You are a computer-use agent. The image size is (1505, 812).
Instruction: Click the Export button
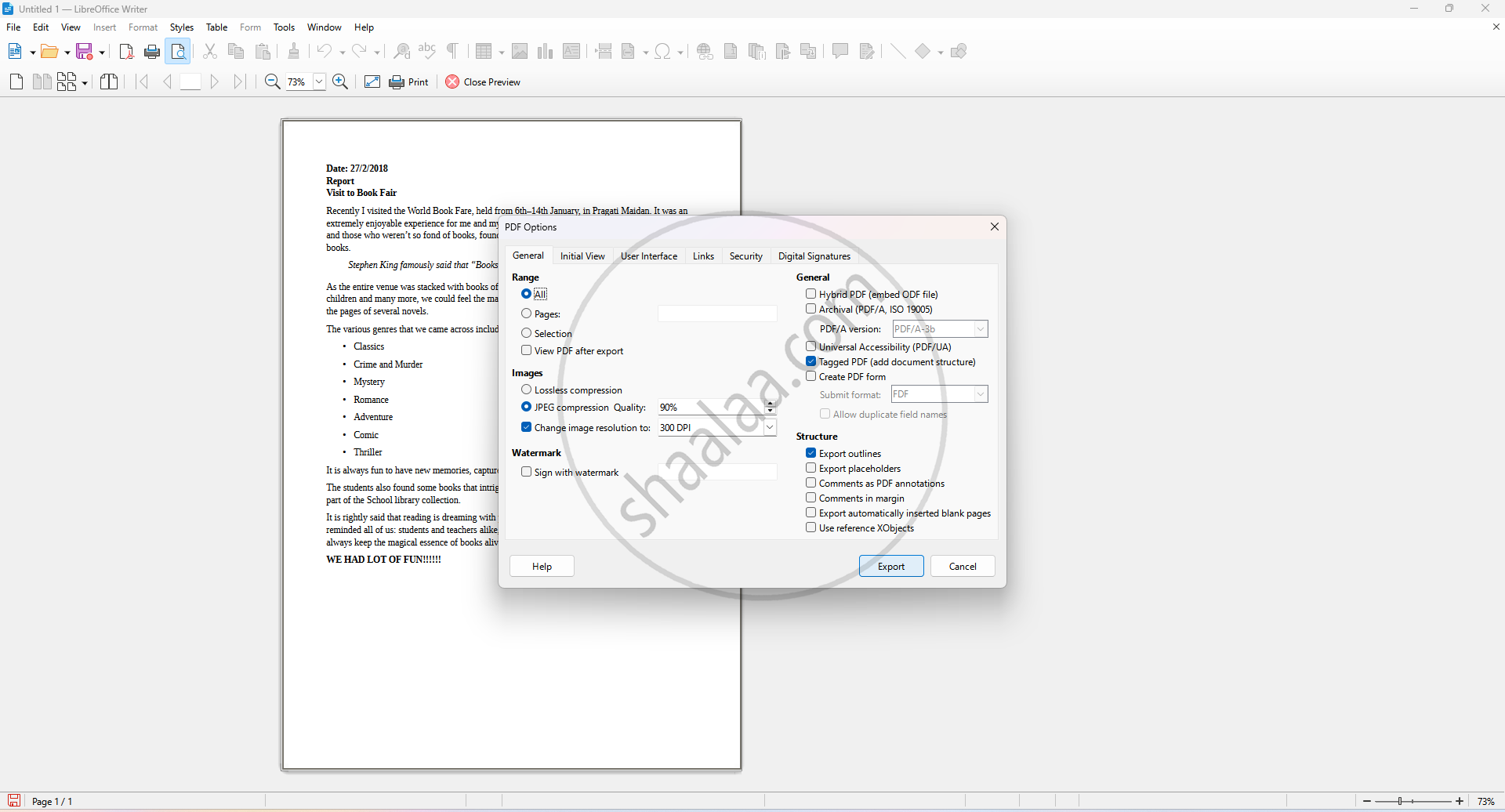click(x=890, y=567)
